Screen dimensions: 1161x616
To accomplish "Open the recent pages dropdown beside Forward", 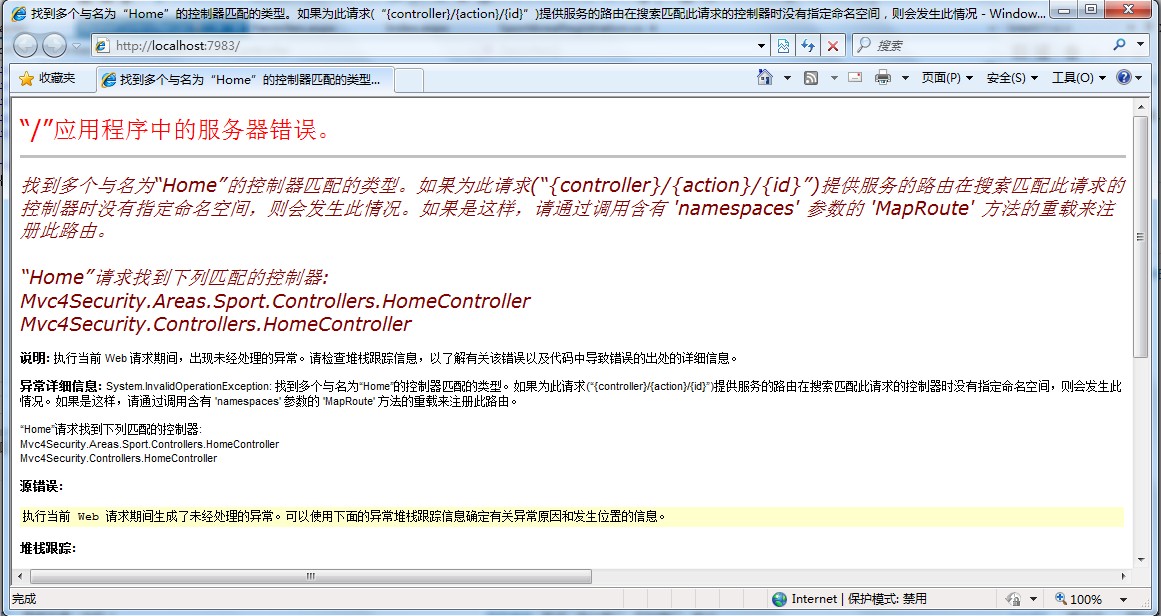I will pyautogui.click(x=76, y=46).
